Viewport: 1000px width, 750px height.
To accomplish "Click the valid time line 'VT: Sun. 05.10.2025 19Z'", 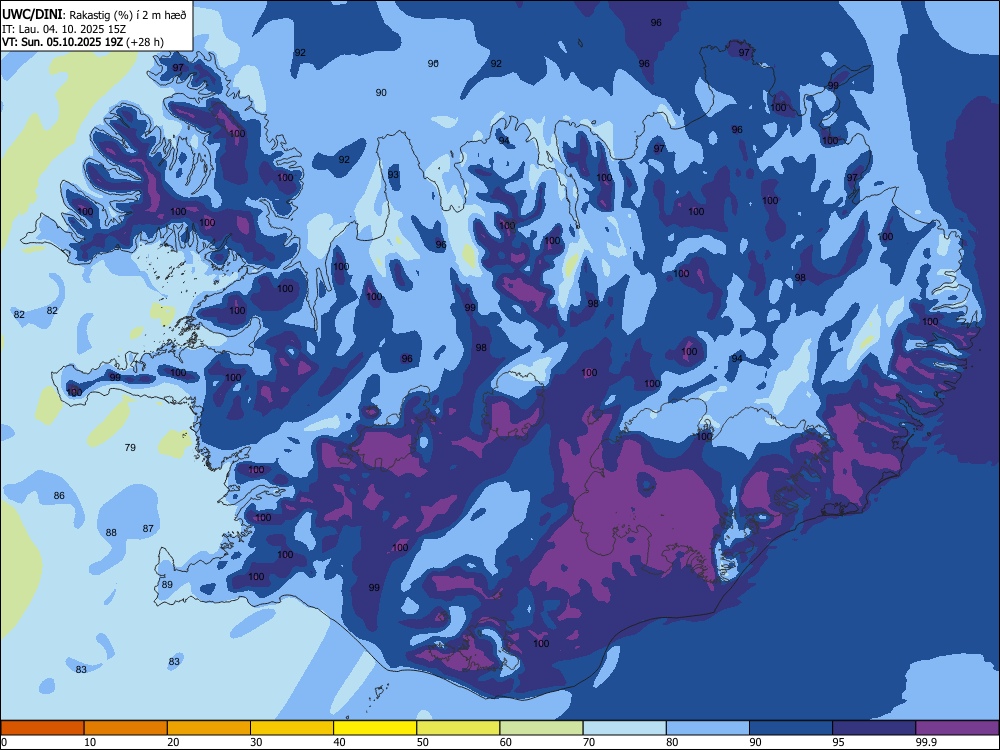I will pyautogui.click(x=62, y=42).
